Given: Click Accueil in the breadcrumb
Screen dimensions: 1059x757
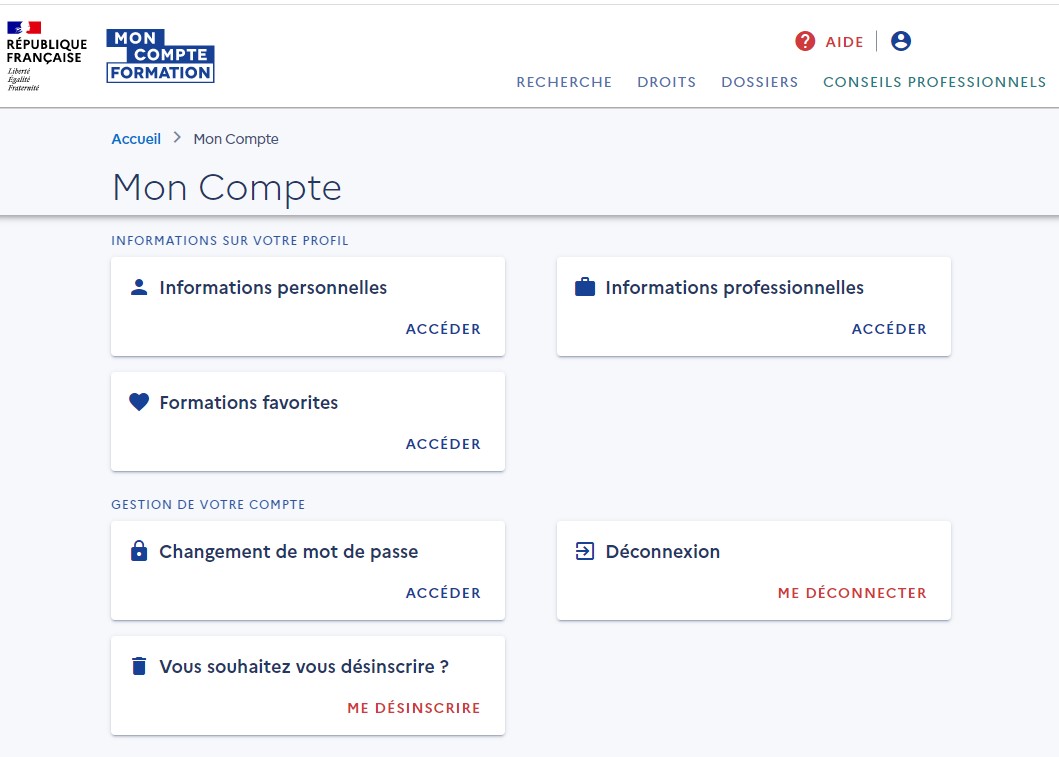Looking at the screenshot, I should 136,139.
